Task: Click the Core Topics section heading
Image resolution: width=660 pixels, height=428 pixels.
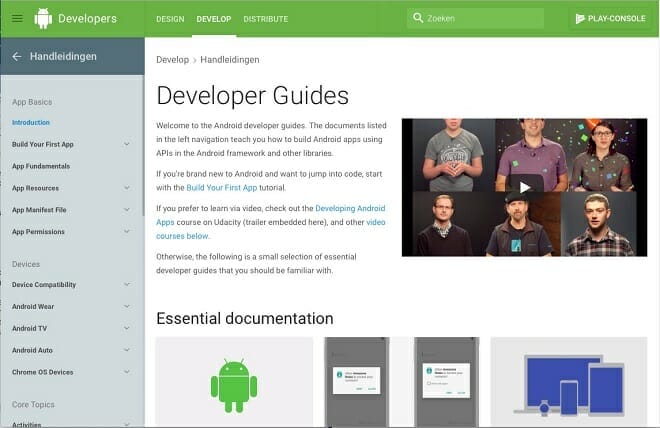Action: tap(33, 404)
